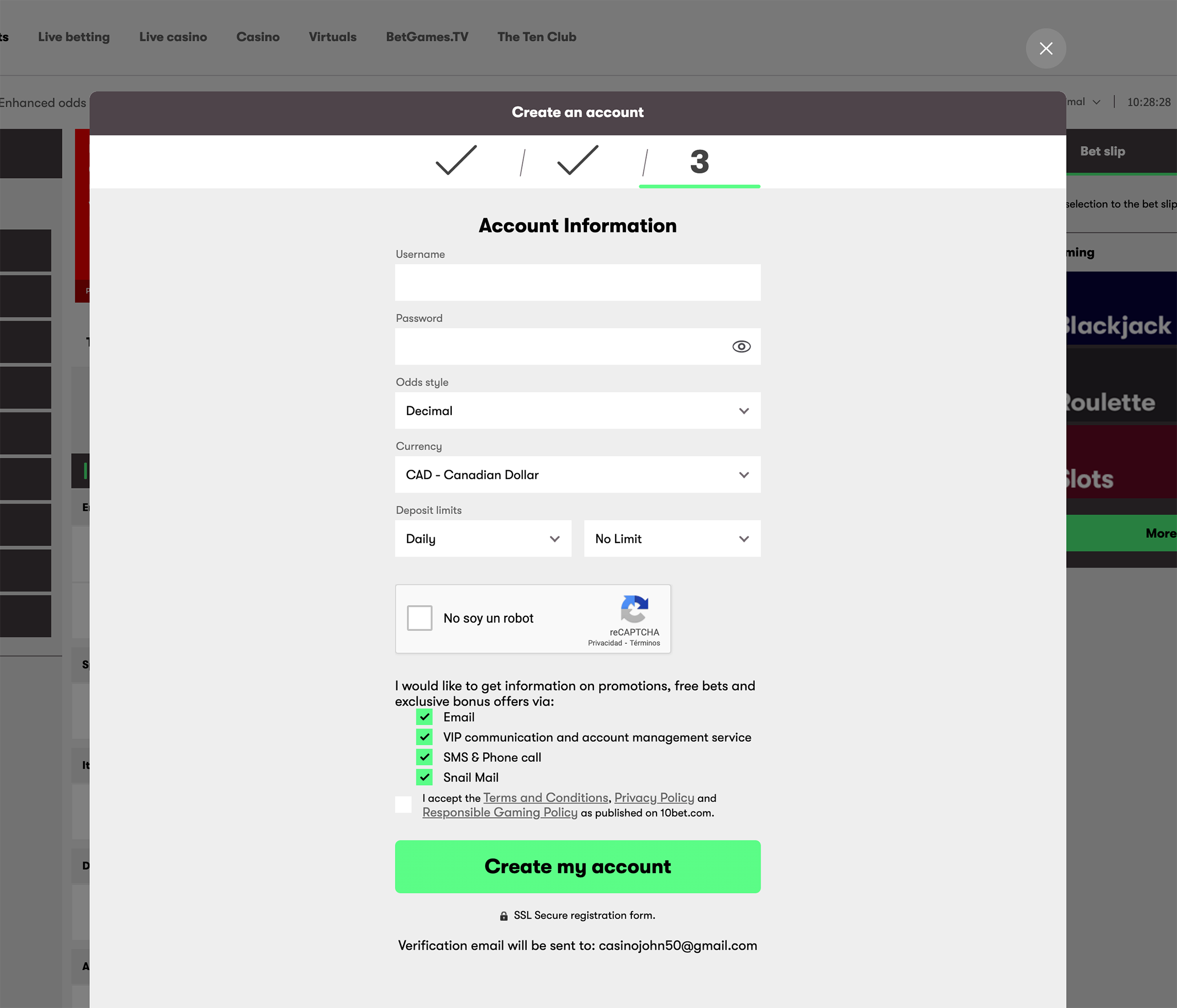Open the Daily deposit period dropdown
The width and height of the screenshot is (1177, 1008).
coord(483,539)
